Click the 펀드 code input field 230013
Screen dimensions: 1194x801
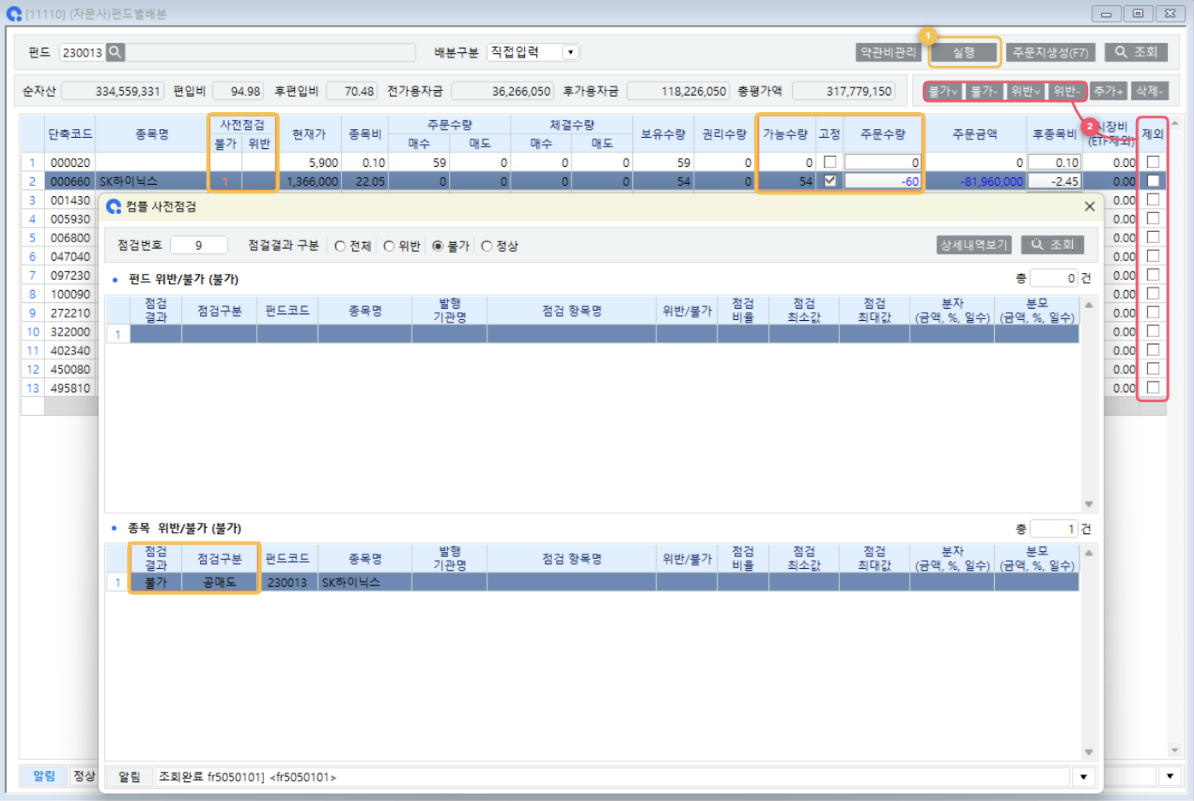click(82, 53)
